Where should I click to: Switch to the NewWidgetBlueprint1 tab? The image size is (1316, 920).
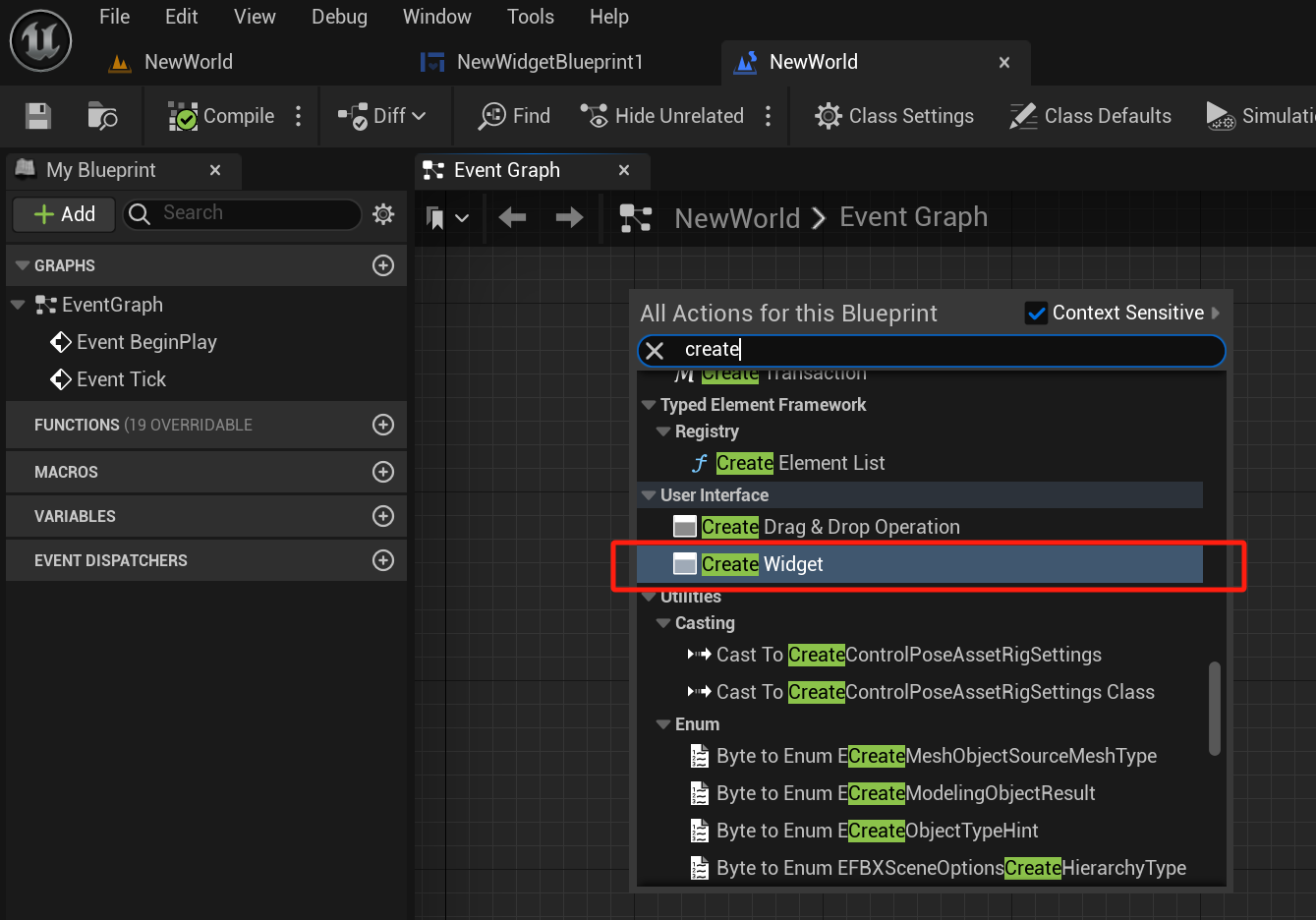click(x=532, y=62)
